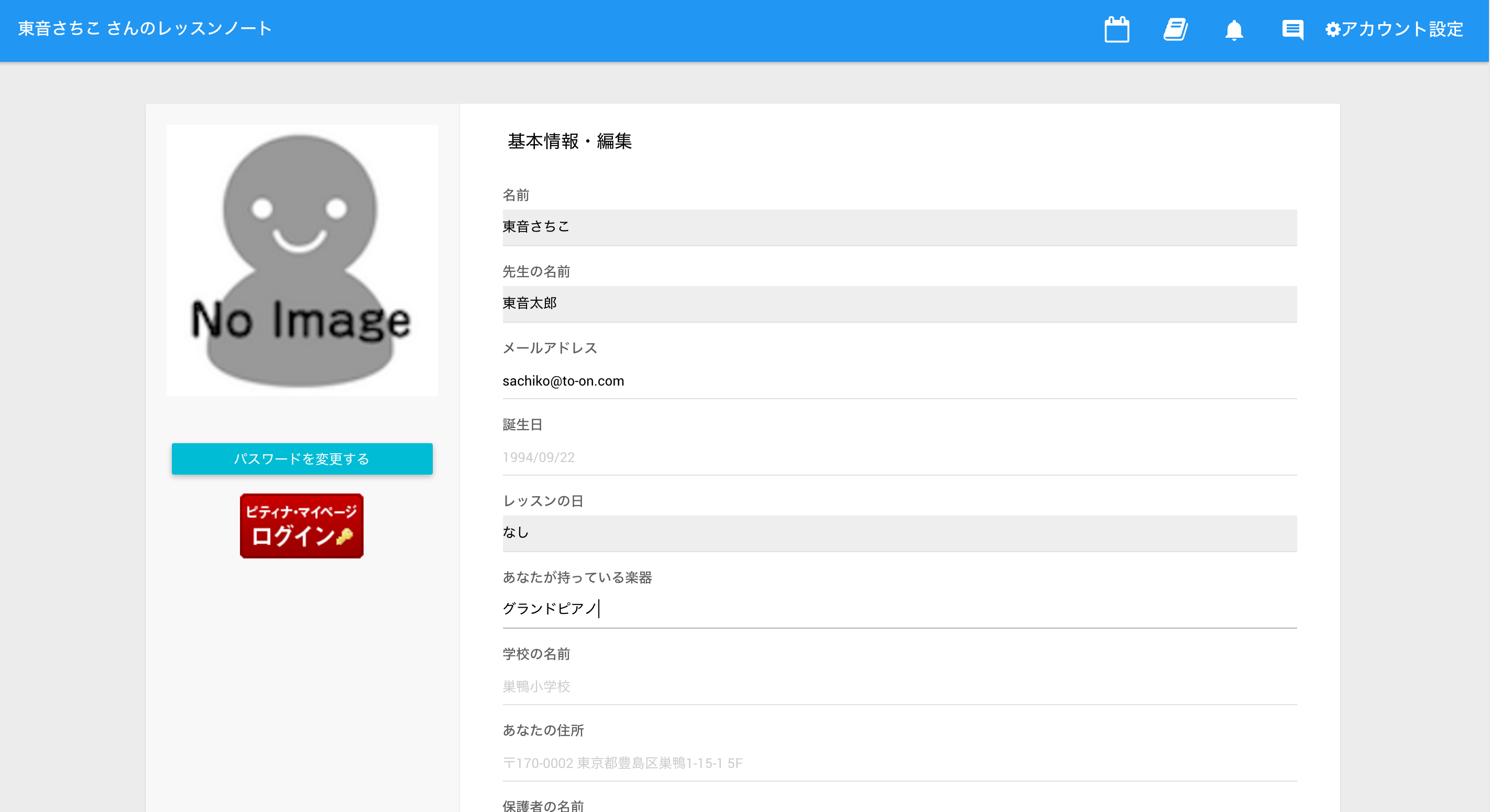Click the 誕生日 birthday date field
Screen dimensions: 1490x812
(x=900, y=457)
